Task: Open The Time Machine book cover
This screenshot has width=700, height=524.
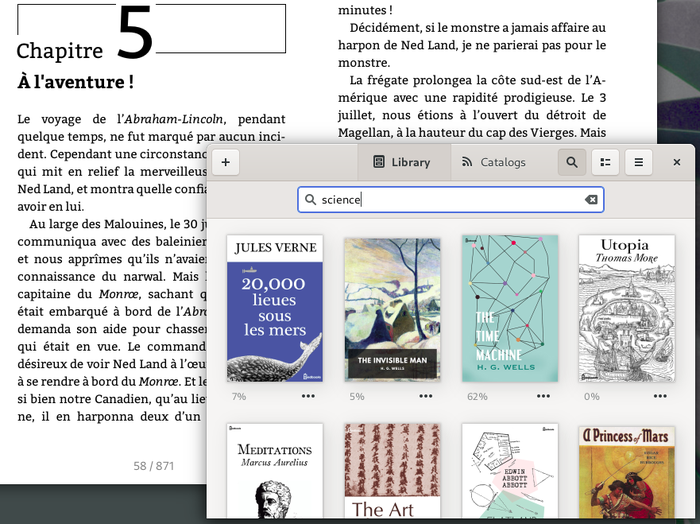Action: pos(510,308)
